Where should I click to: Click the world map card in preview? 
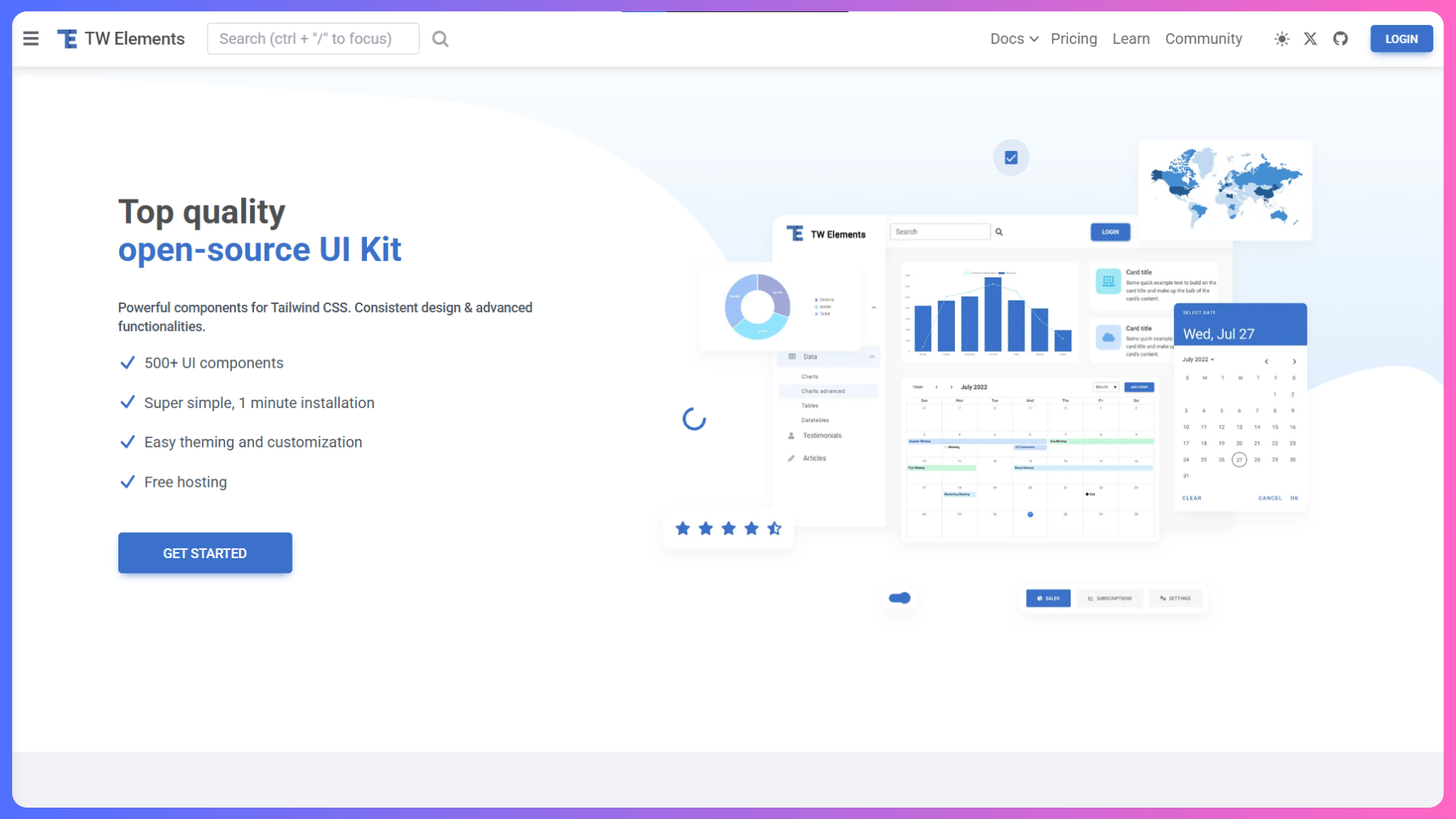pos(1225,190)
